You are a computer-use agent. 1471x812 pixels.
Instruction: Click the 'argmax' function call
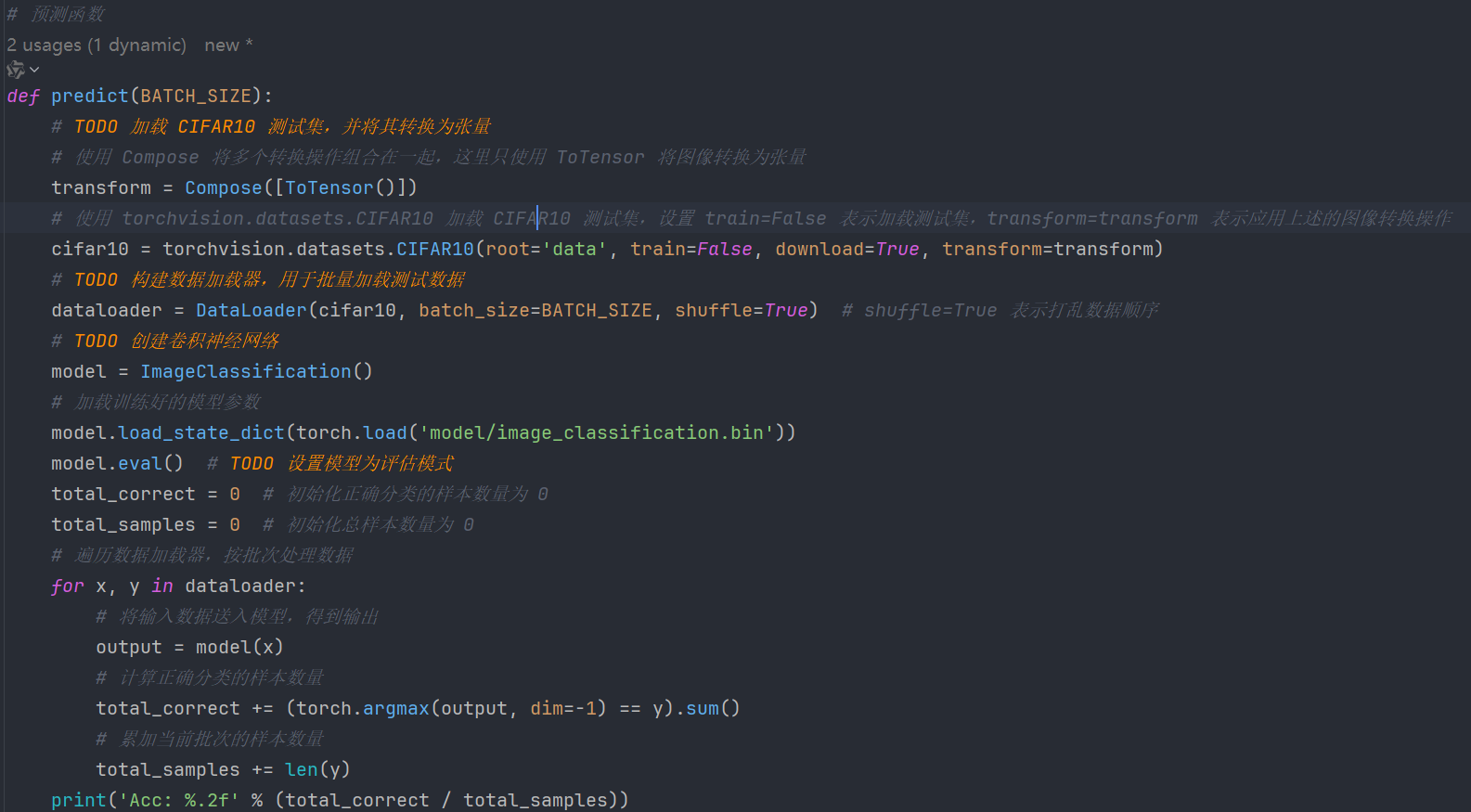[396, 708]
